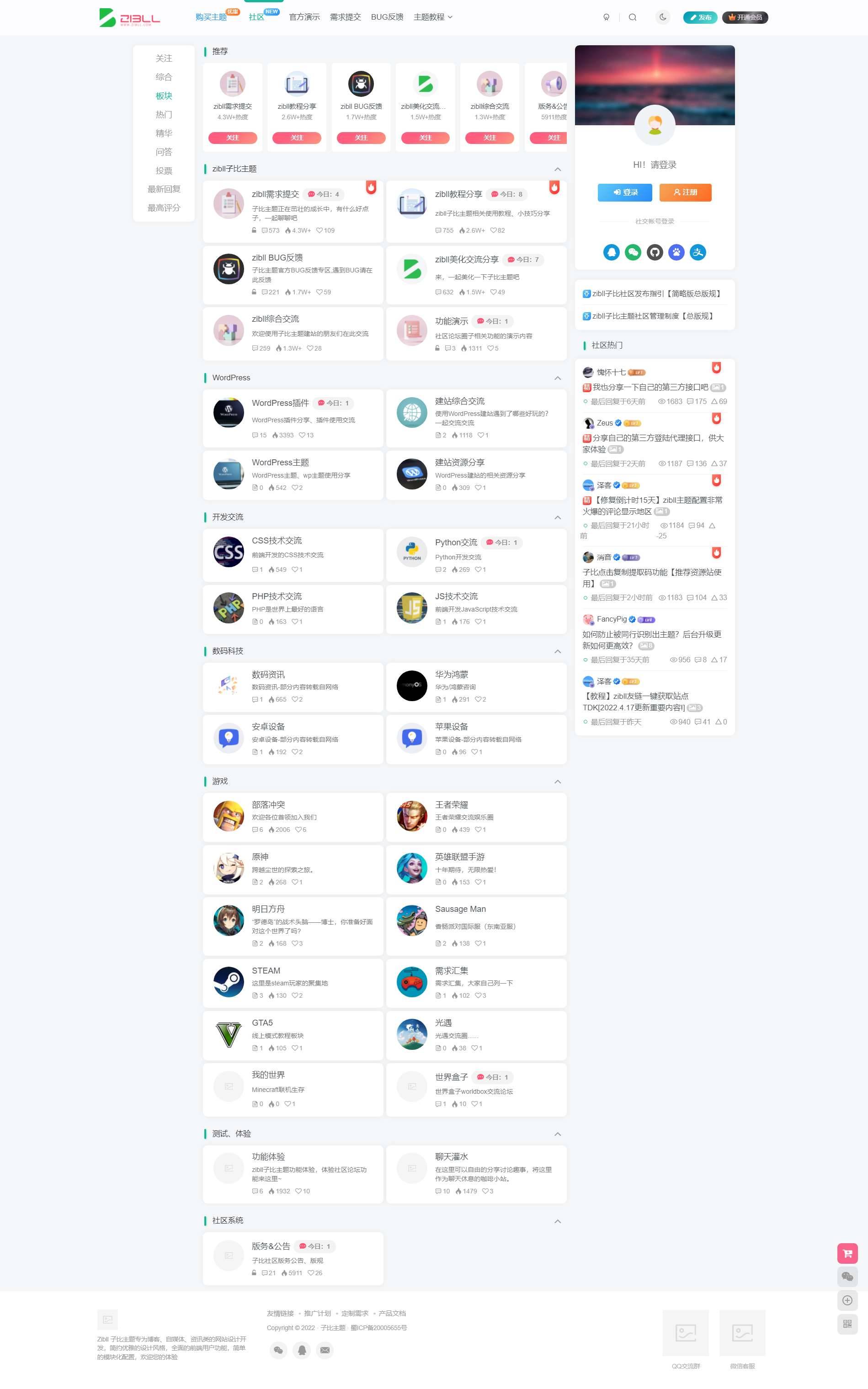The height and width of the screenshot is (1389, 868).
Task: Collapse the zibll子比主题 section
Action: pyautogui.click(x=558, y=169)
